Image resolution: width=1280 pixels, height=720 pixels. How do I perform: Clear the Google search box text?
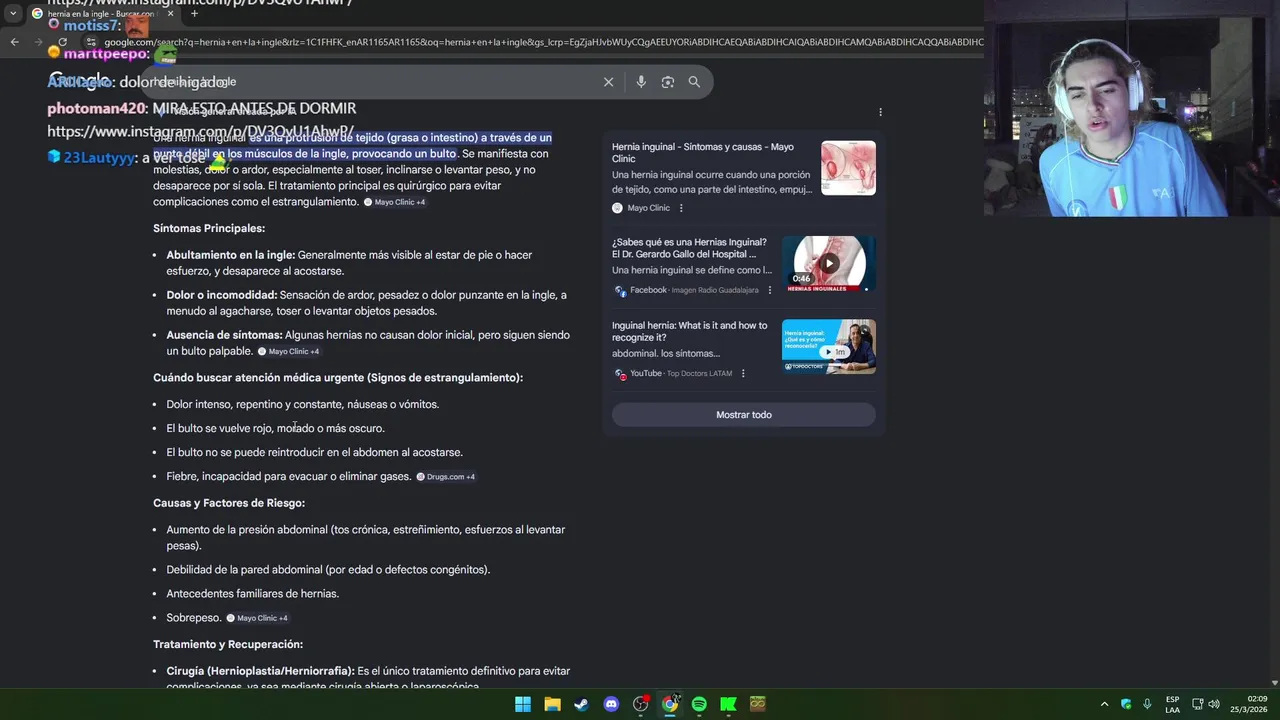pos(608,82)
